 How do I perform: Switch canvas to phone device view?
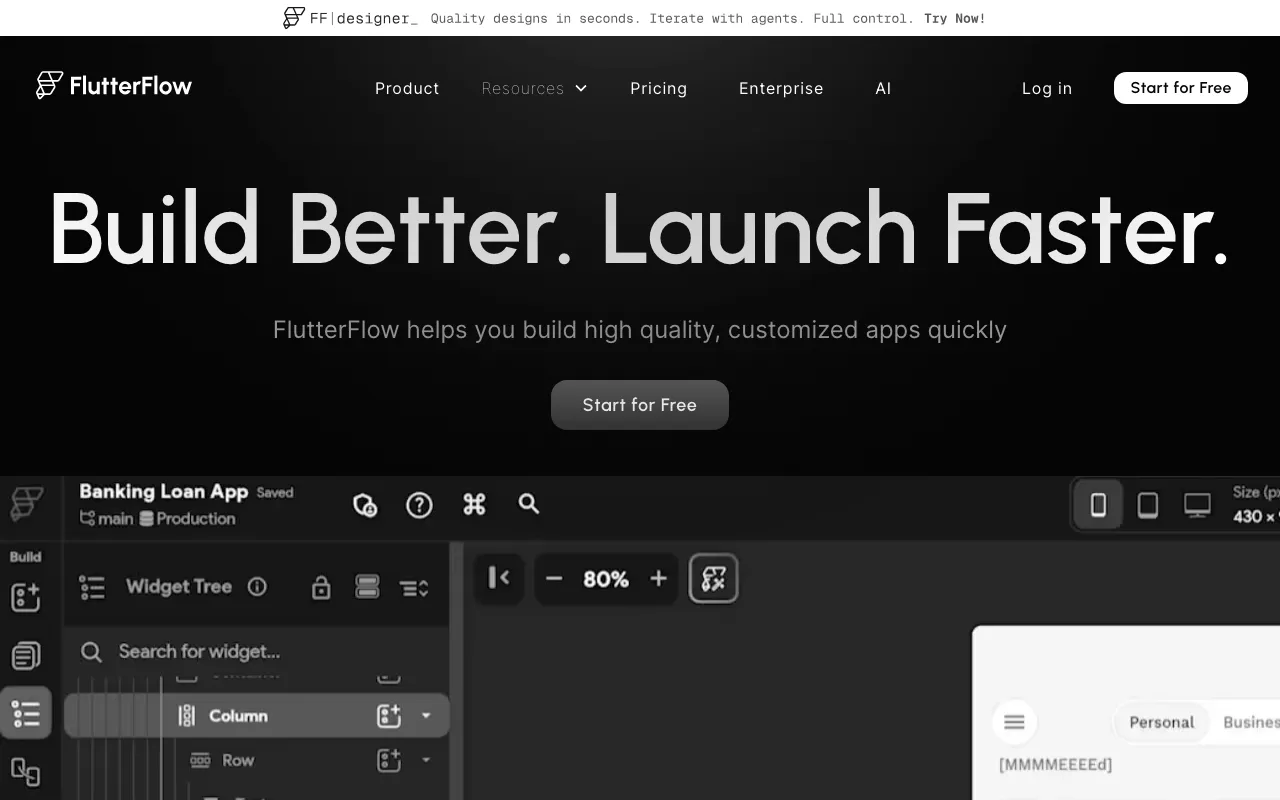[1098, 505]
